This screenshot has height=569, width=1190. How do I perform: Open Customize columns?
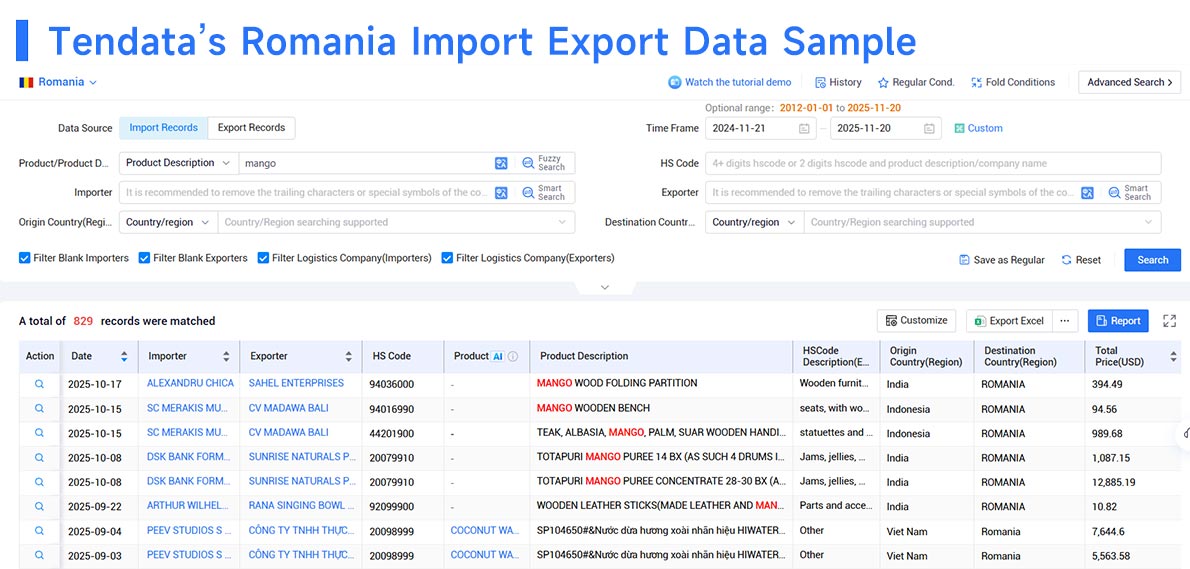point(916,320)
